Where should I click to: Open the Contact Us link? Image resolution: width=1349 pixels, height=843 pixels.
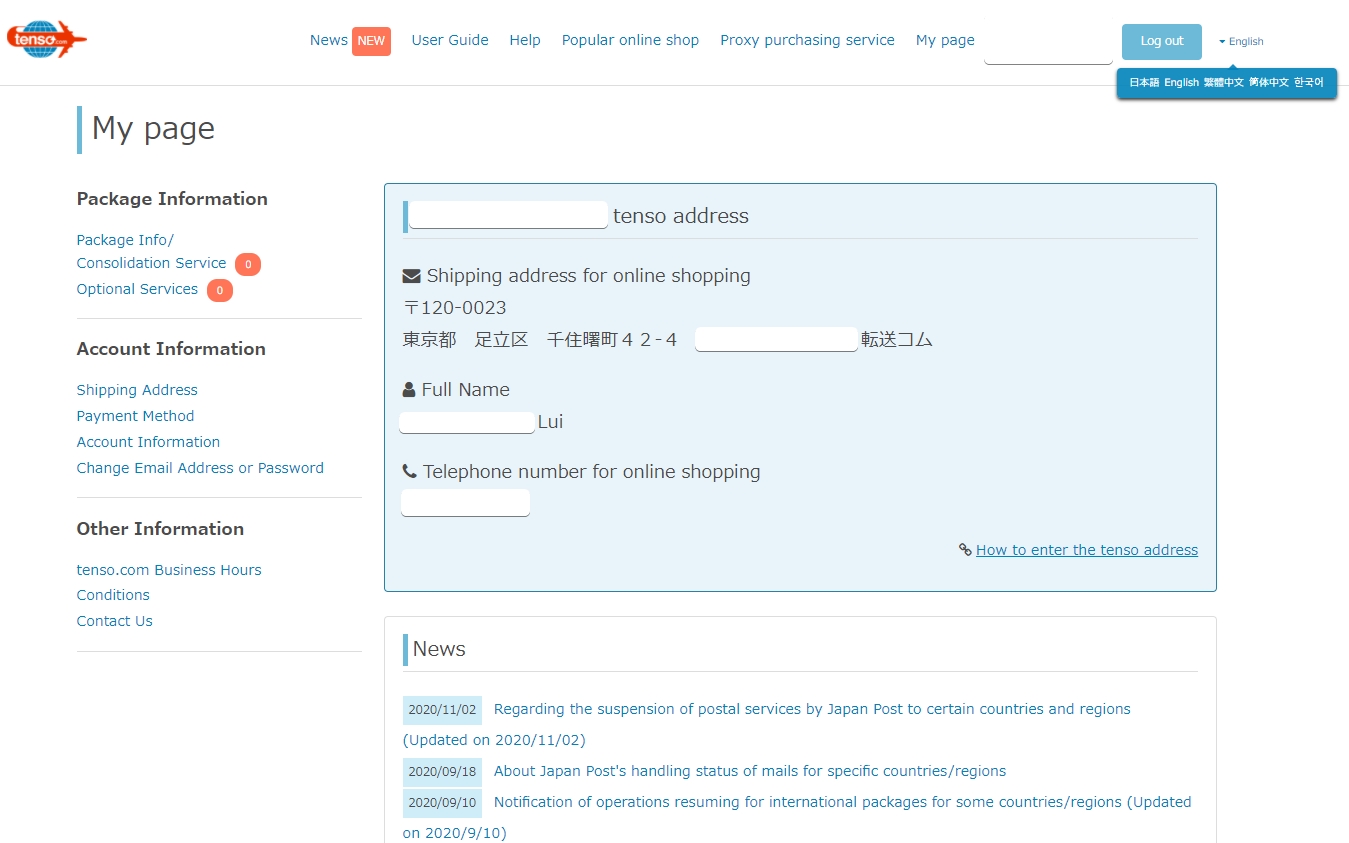pyautogui.click(x=115, y=621)
